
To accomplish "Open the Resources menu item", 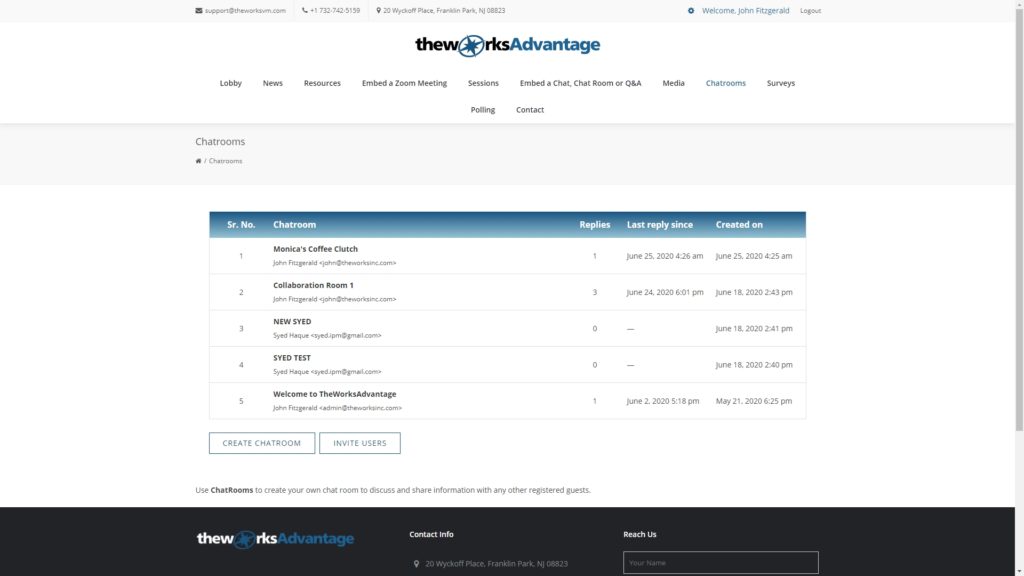I will pos(322,83).
